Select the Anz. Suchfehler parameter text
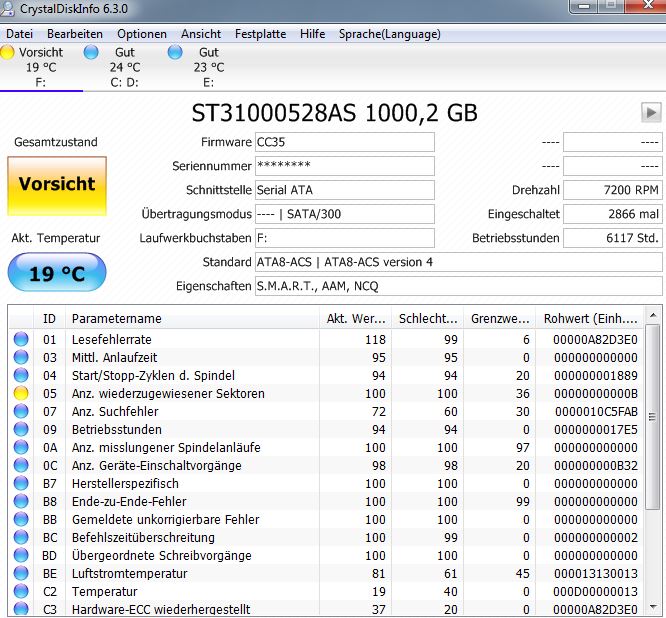This screenshot has width=666, height=618. 115,412
